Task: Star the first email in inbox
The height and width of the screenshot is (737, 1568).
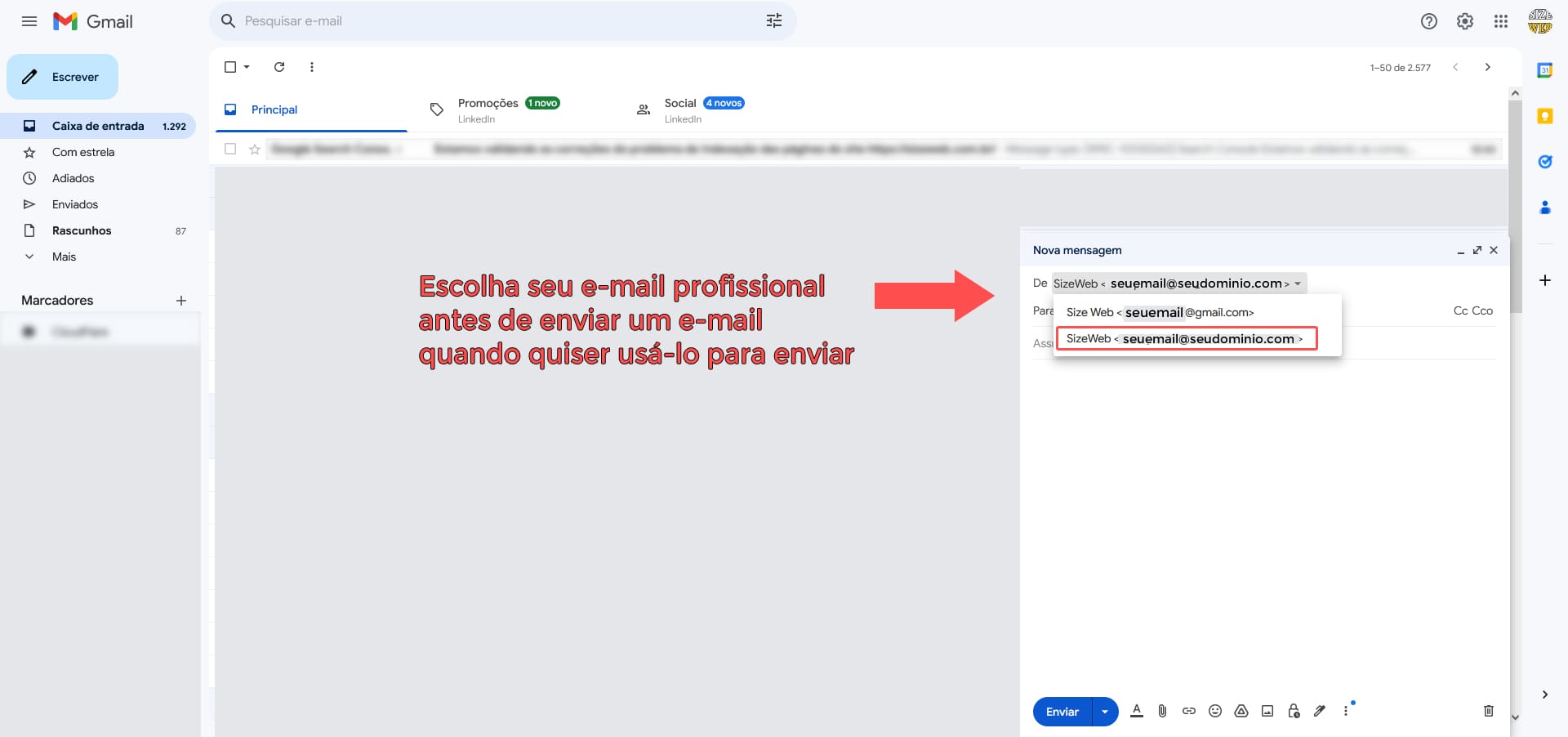Action: [x=255, y=149]
